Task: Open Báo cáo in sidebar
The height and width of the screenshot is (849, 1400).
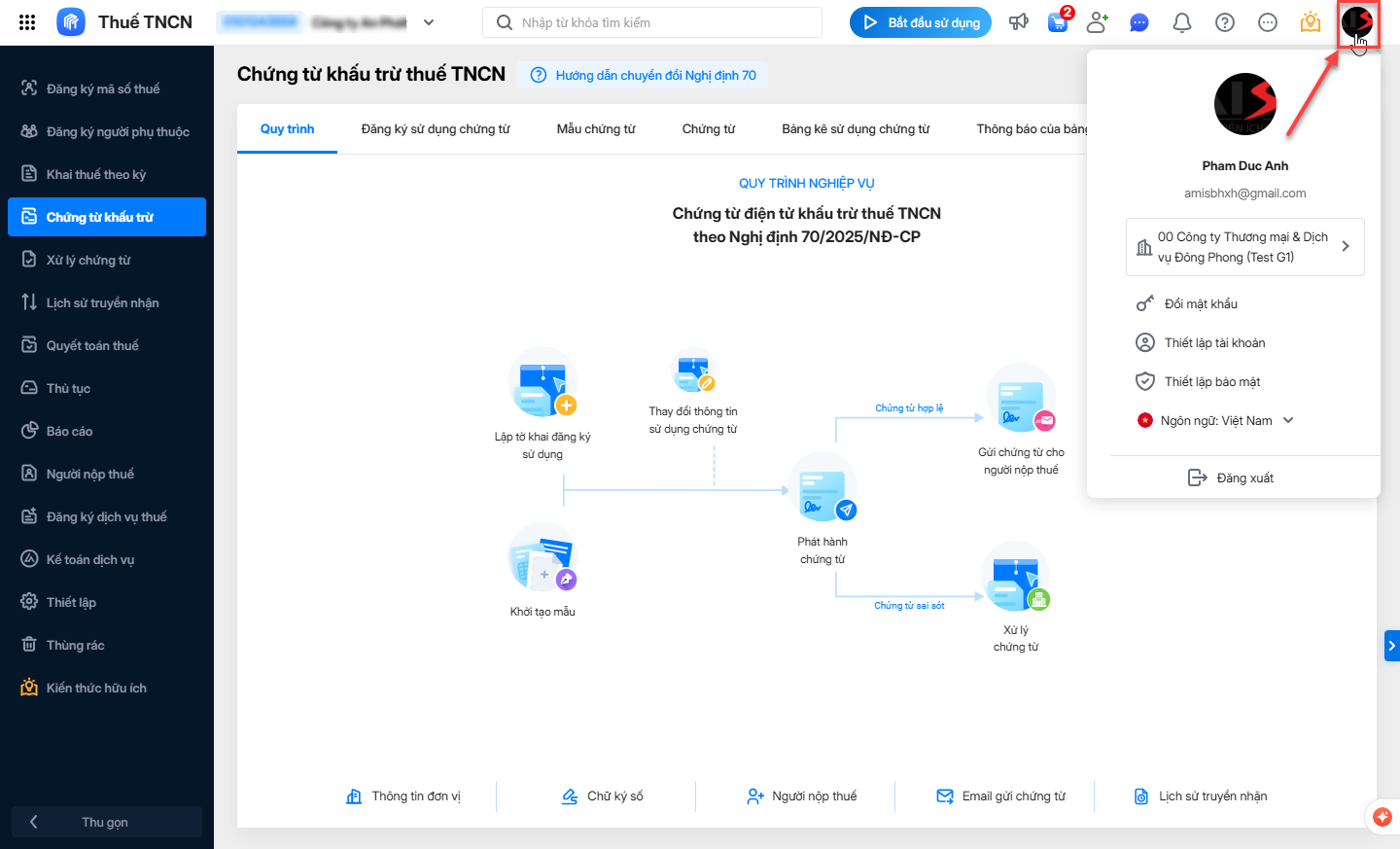Action: tap(107, 431)
